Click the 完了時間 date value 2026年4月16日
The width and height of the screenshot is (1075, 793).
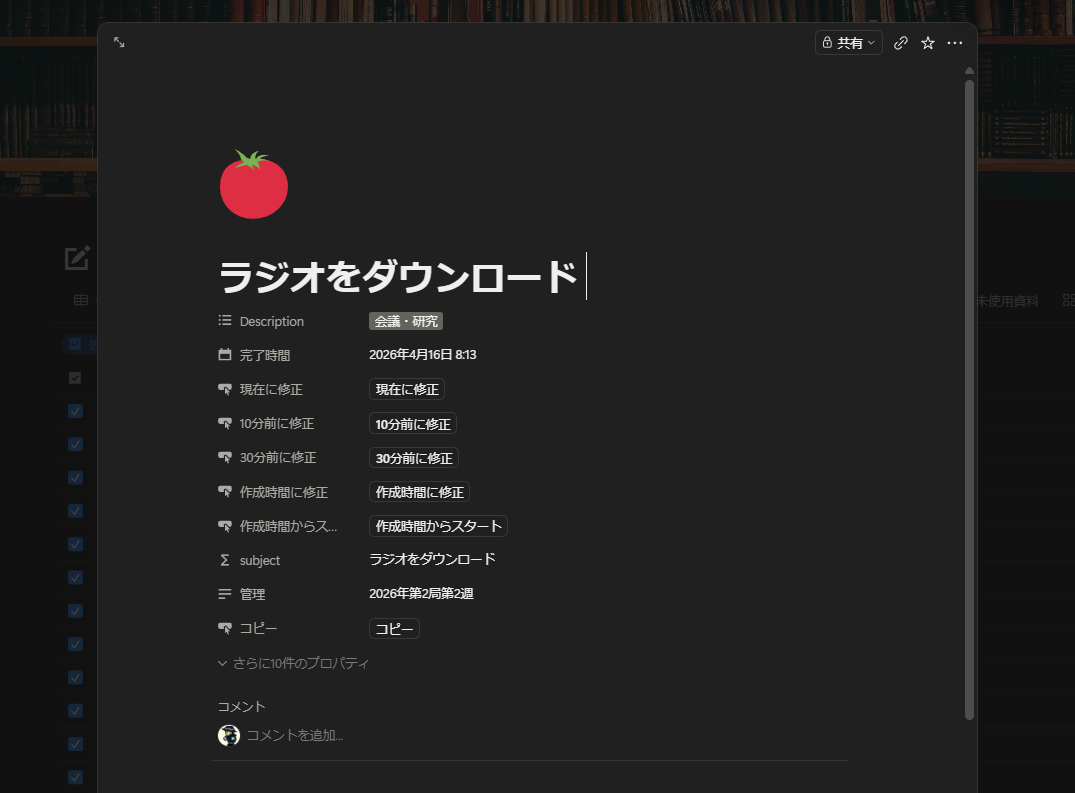tap(422, 355)
